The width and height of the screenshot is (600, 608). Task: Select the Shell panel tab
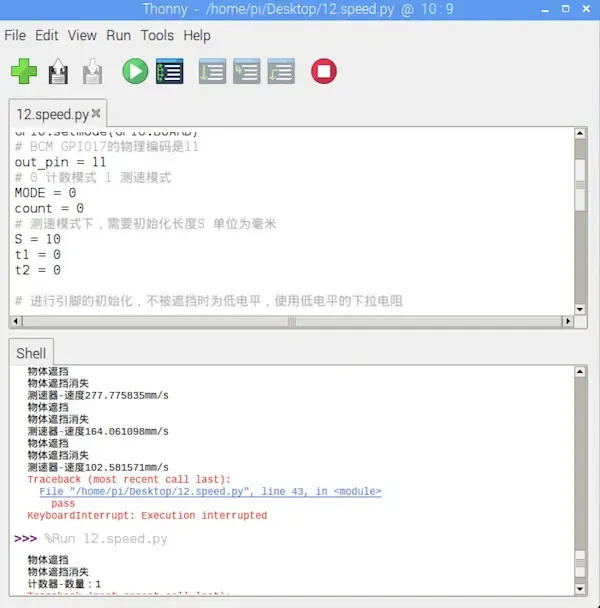pos(31,353)
